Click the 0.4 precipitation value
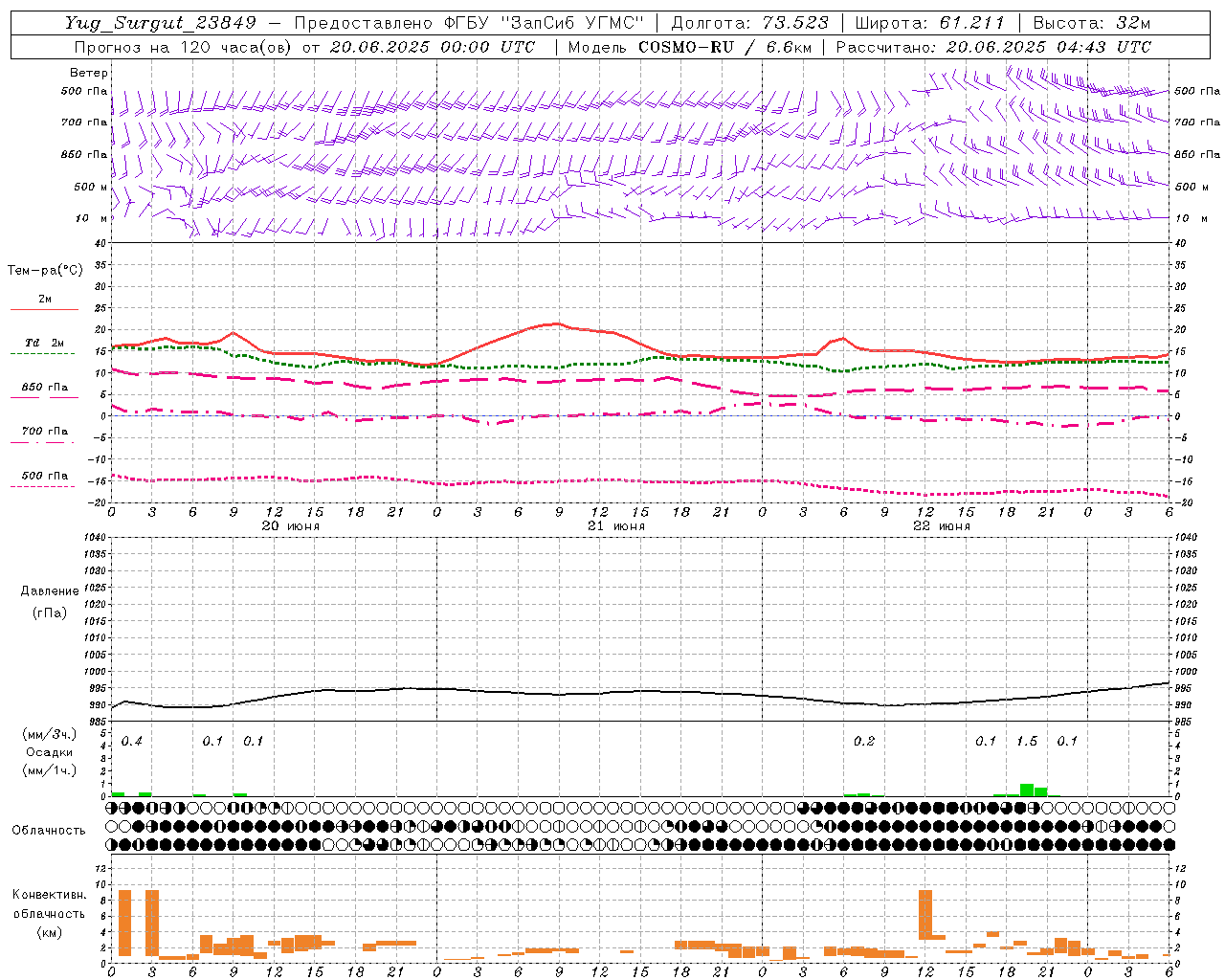This screenshot has width=1225, height=980. coord(132,741)
